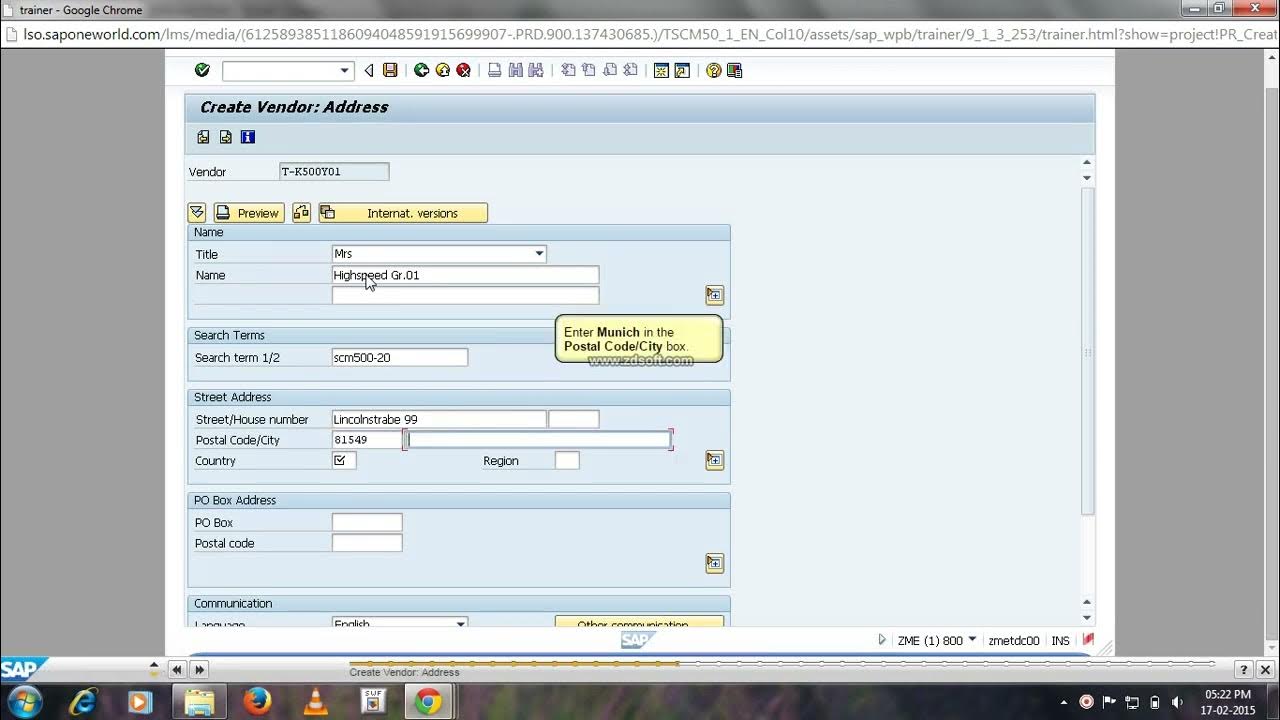Click the Street field Lincolnstrabe 99

click(439, 419)
